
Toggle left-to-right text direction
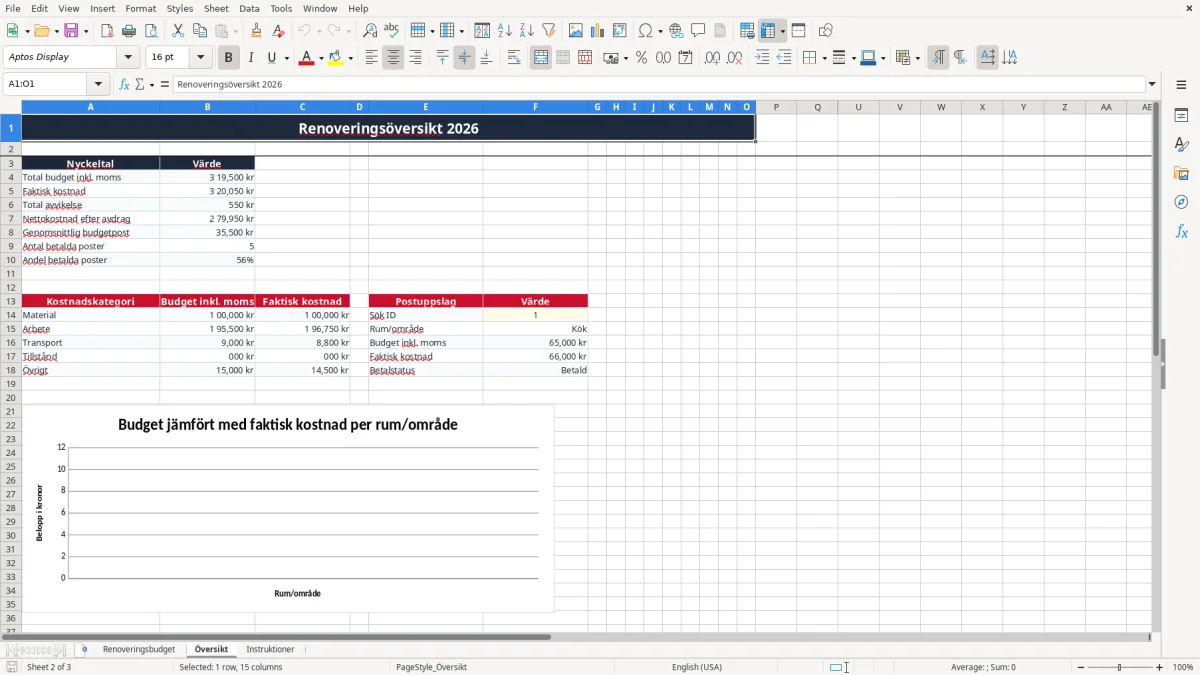pyautogui.click(x=938, y=58)
